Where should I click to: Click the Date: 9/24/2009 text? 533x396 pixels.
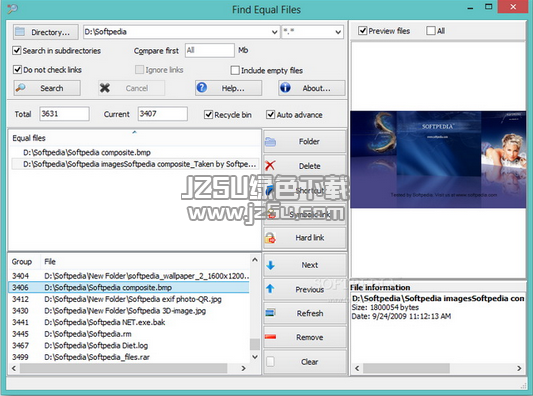click(401, 316)
